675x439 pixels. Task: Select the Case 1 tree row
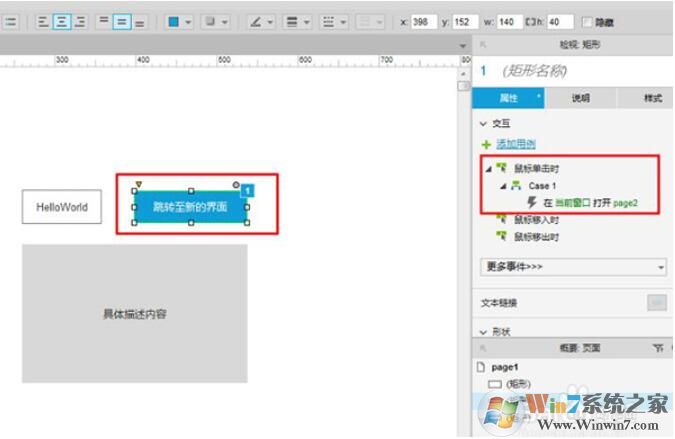point(542,186)
